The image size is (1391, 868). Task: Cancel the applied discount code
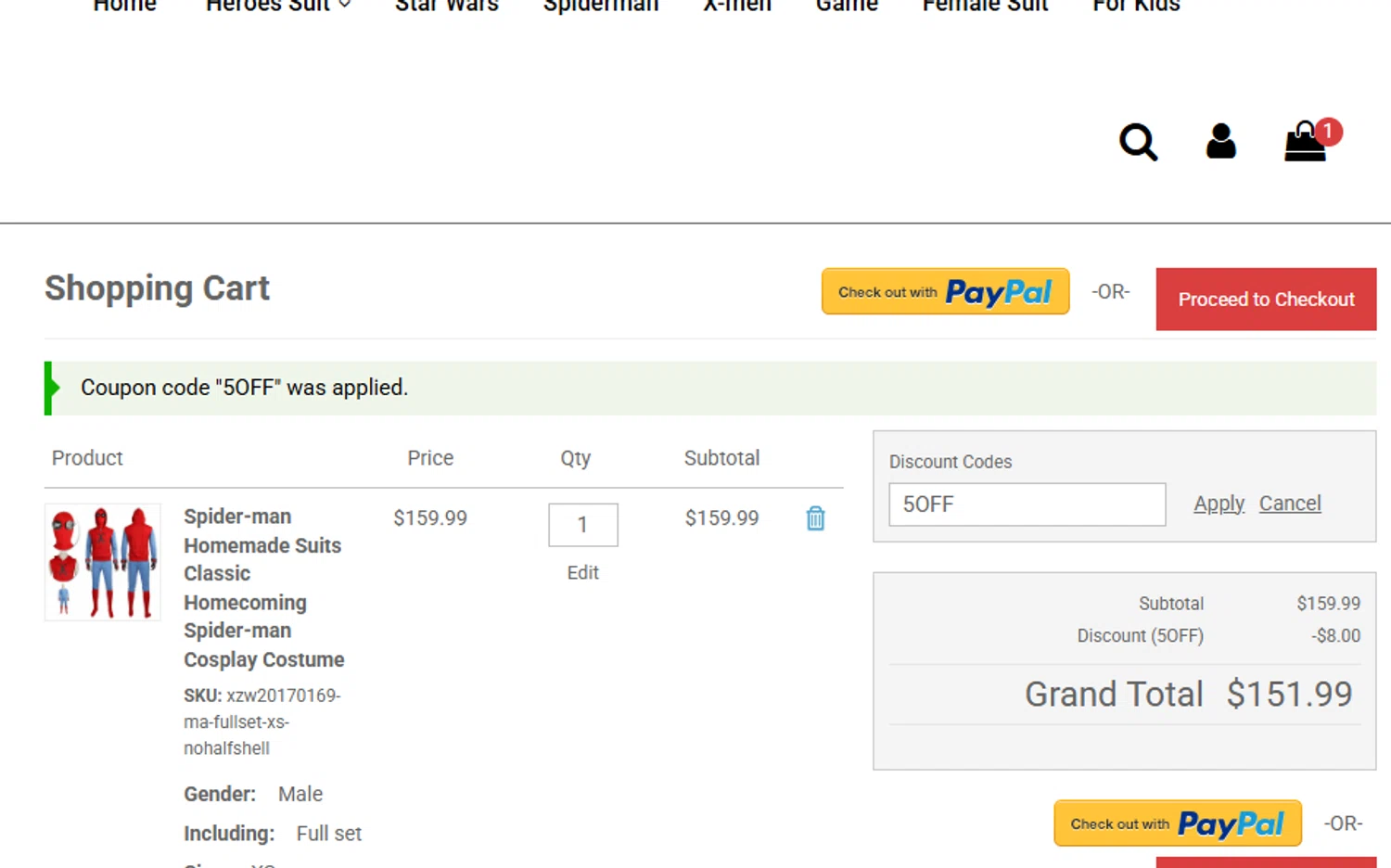click(1290, 504)
